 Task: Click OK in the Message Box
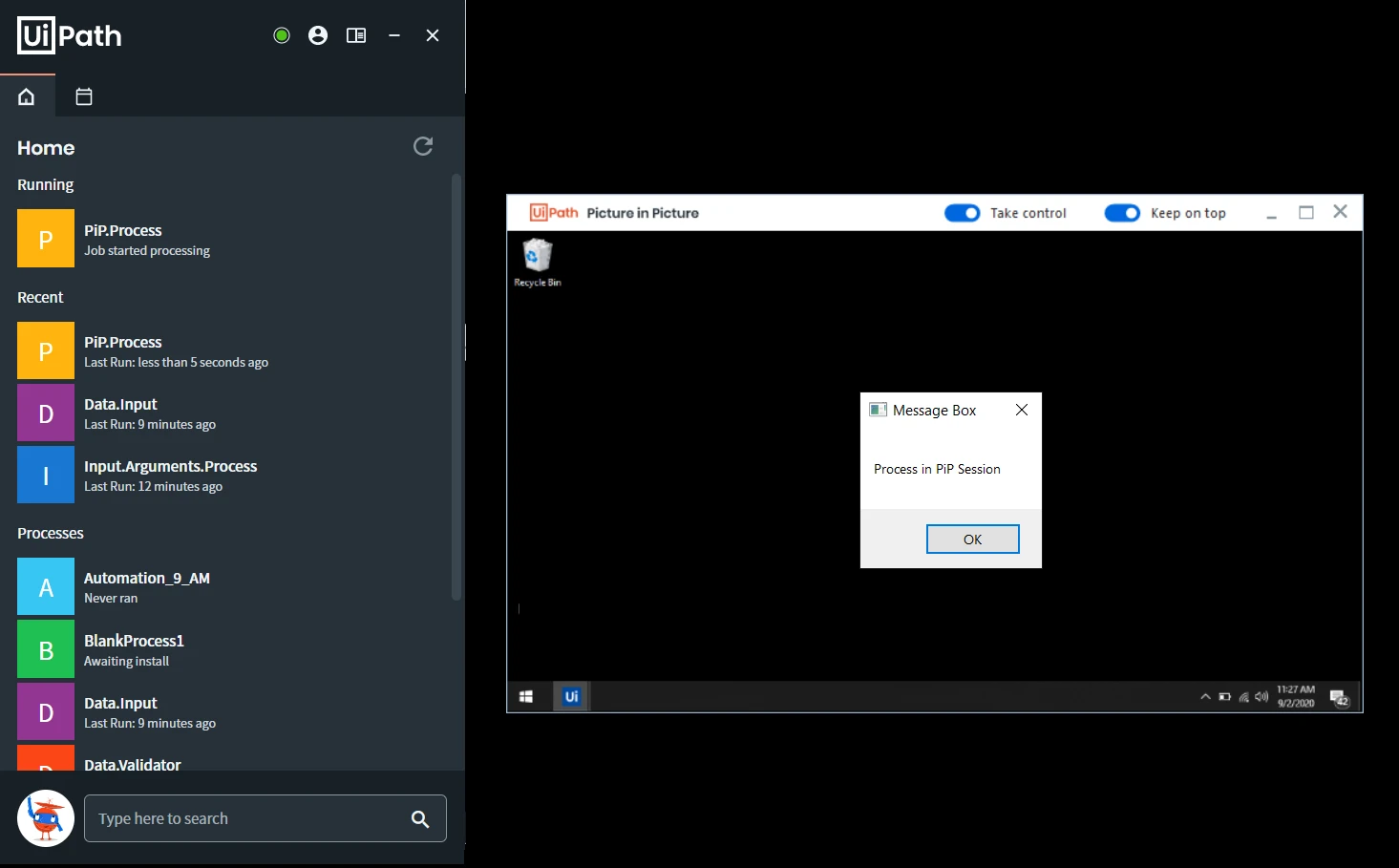[x=973, y=540]
